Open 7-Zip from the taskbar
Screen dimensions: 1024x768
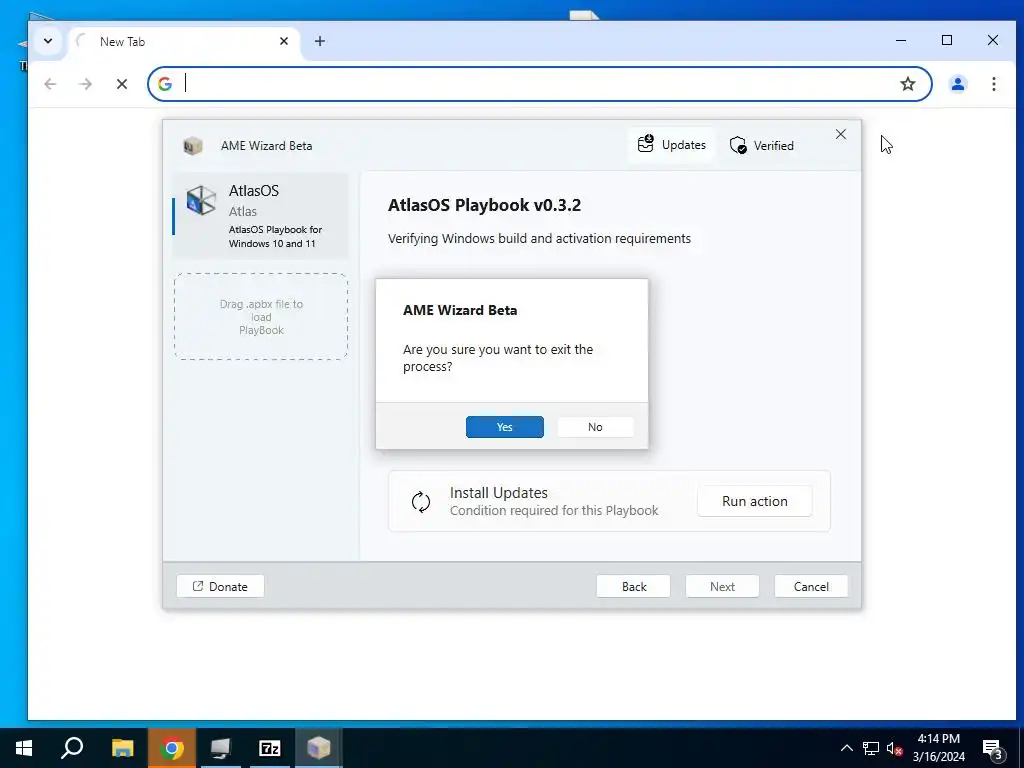(x=270, y=748)
